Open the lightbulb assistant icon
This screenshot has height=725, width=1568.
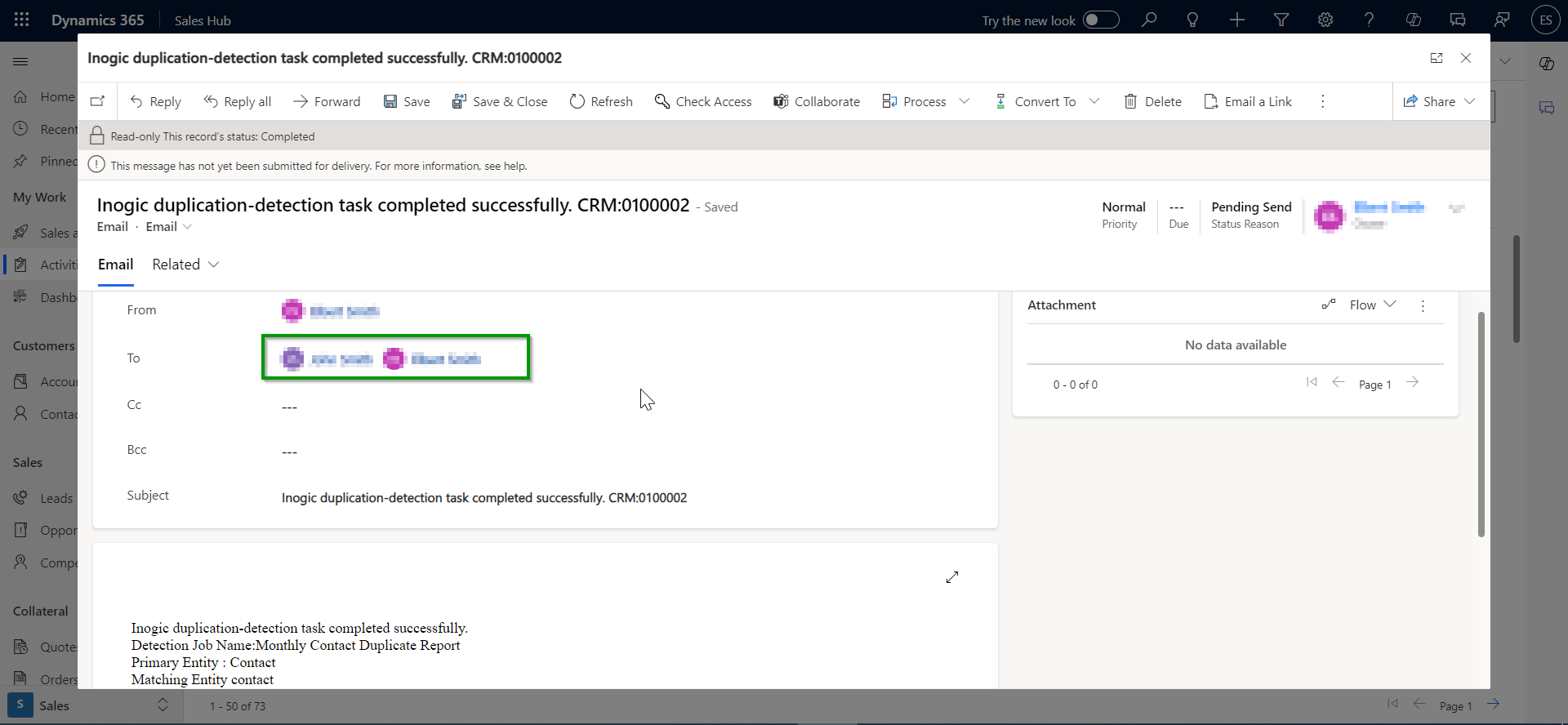tap(1192, 20)
